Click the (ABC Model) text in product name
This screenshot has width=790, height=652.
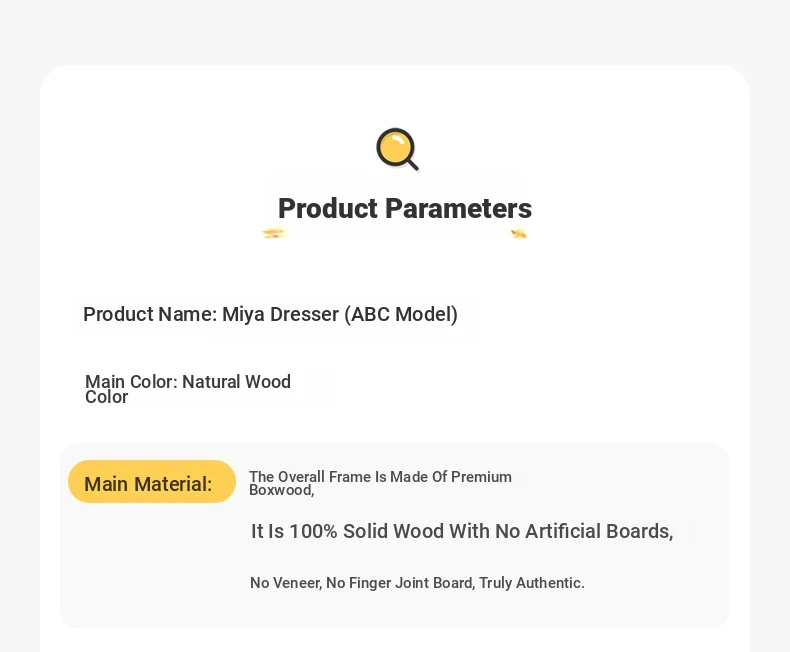[401, 314]
